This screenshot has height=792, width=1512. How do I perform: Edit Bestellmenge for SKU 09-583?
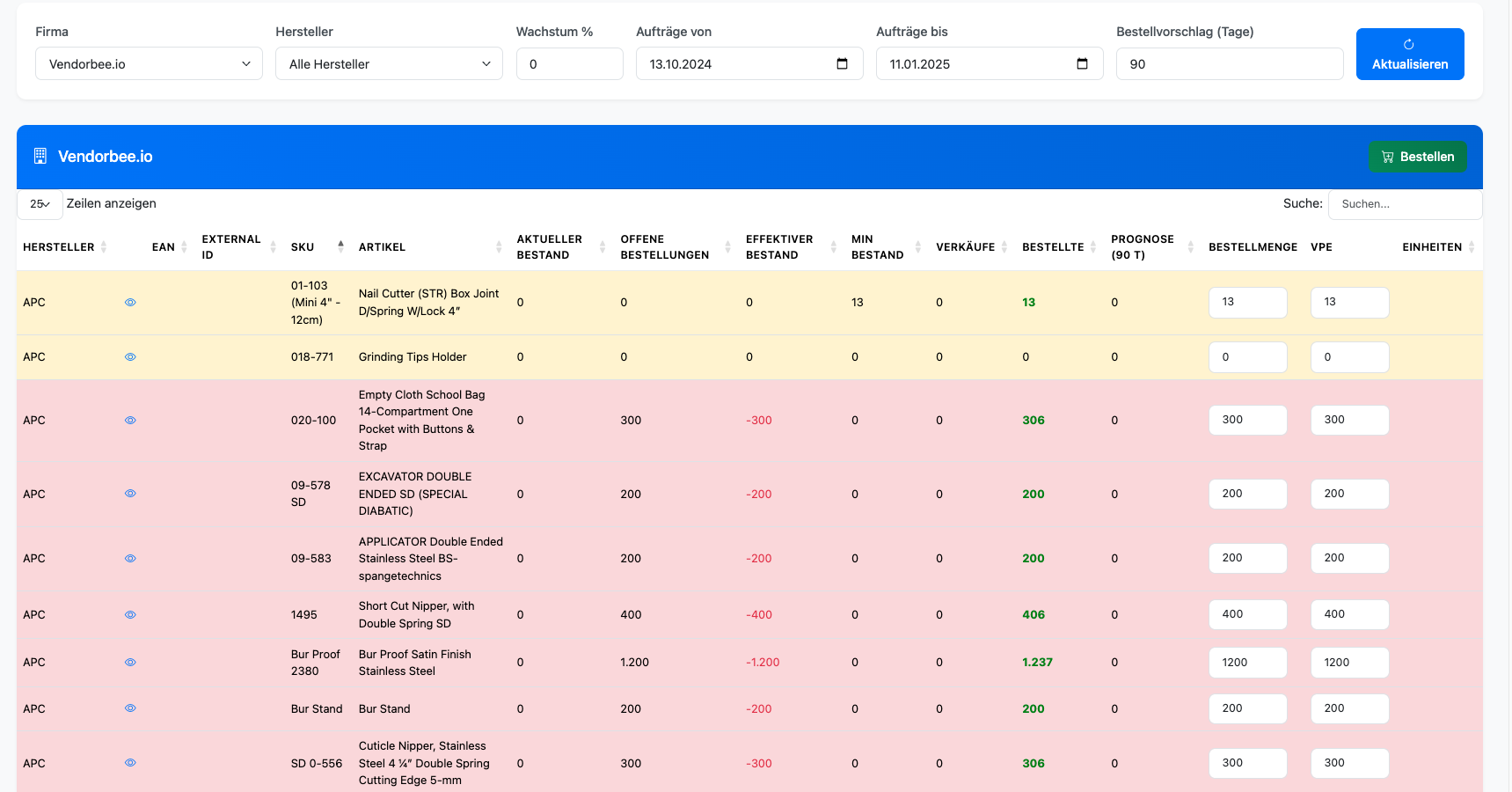tap(1247, 558)
